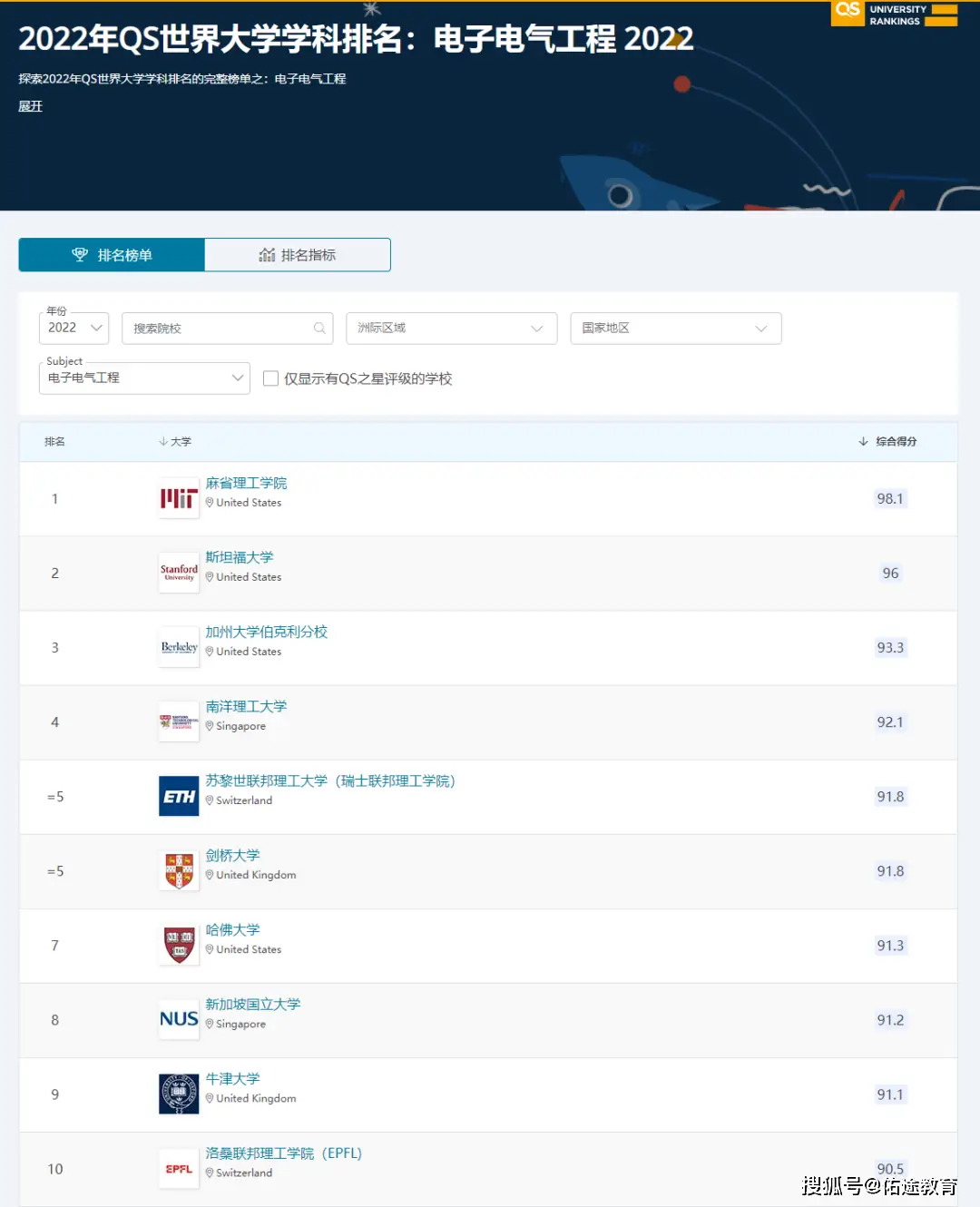The height and width of the screenshot is (1207, 980).
Task: Expand the 洲际区域 dropdown
Action: click(451, 329)
